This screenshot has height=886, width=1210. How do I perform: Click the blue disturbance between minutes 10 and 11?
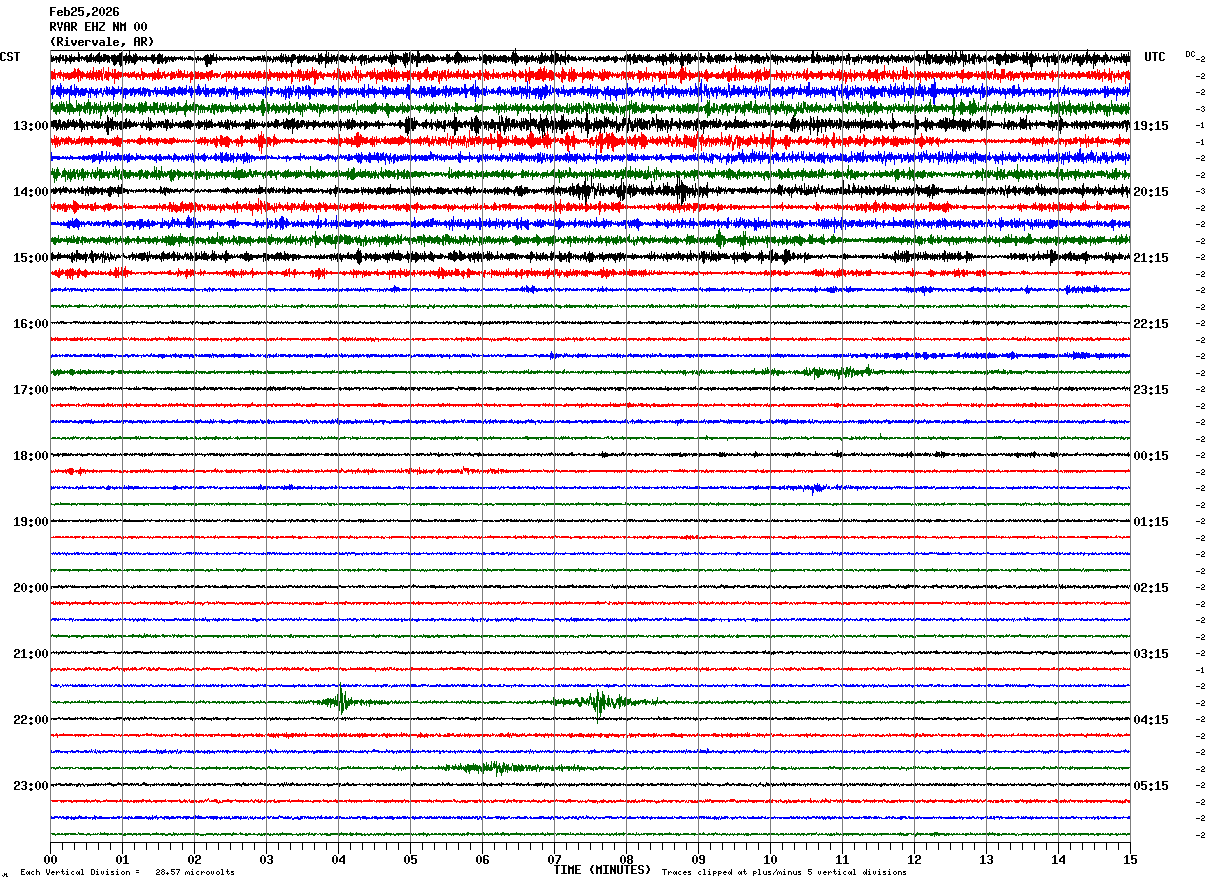click(815, 488)
